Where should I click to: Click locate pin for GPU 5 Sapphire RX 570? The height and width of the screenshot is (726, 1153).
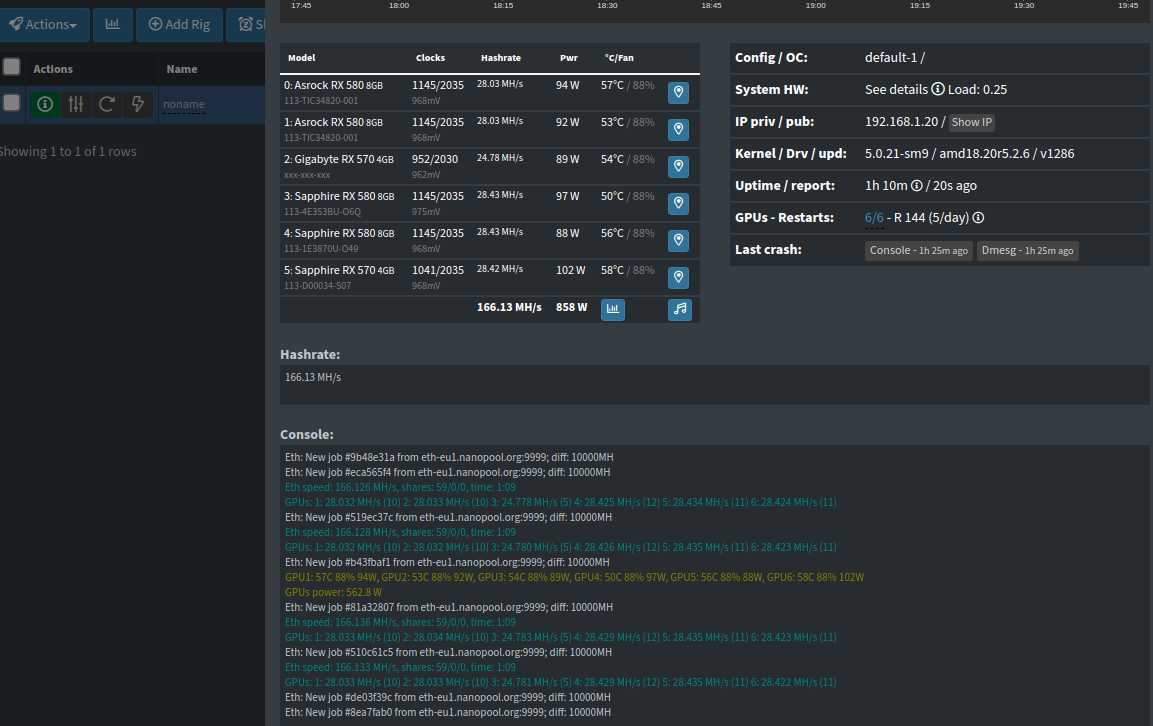678,278
